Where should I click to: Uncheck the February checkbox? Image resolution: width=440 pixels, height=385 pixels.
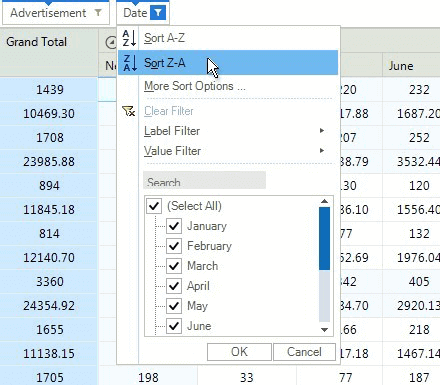(174, 246)
